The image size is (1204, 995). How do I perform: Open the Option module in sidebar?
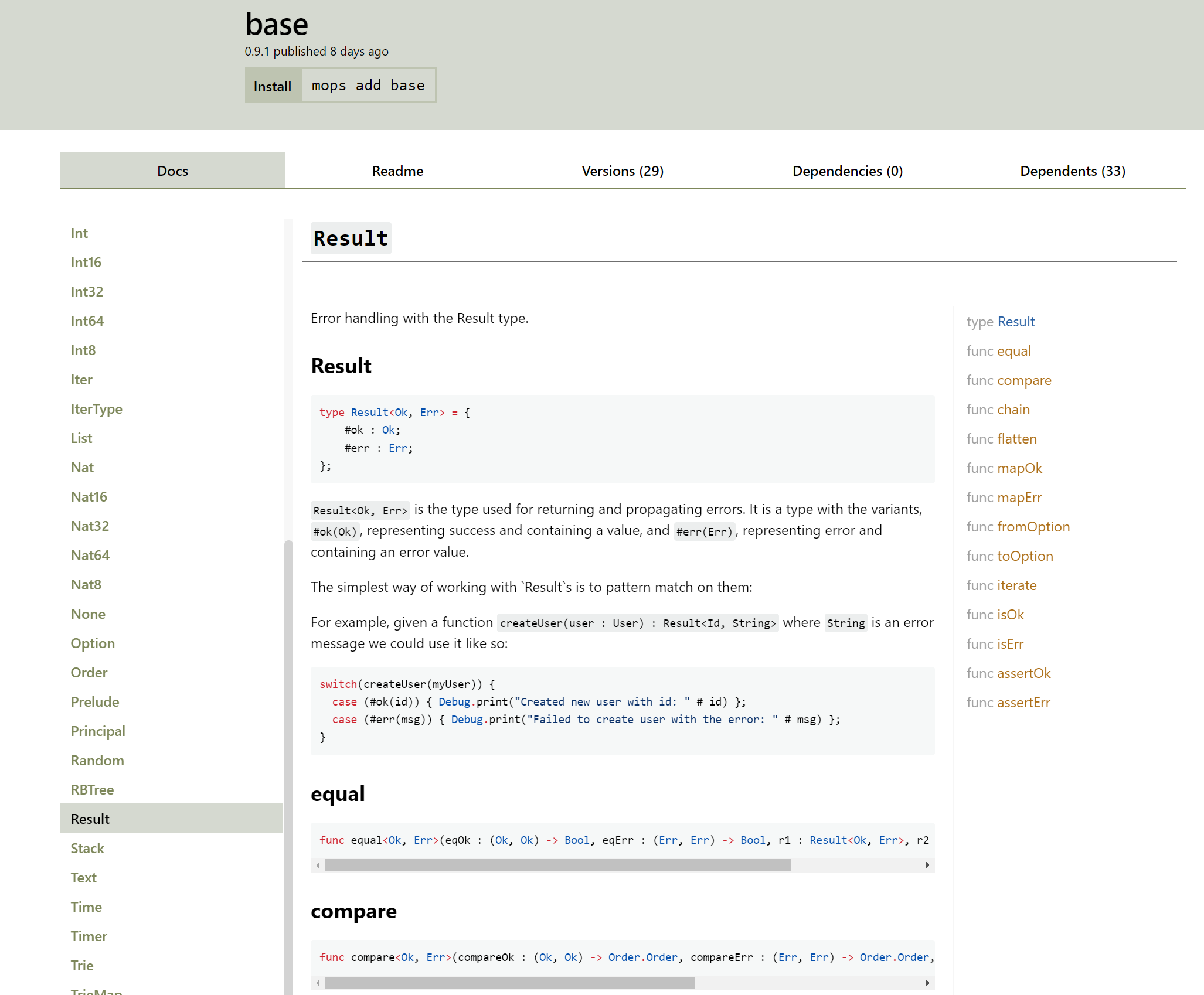[93, 643]
